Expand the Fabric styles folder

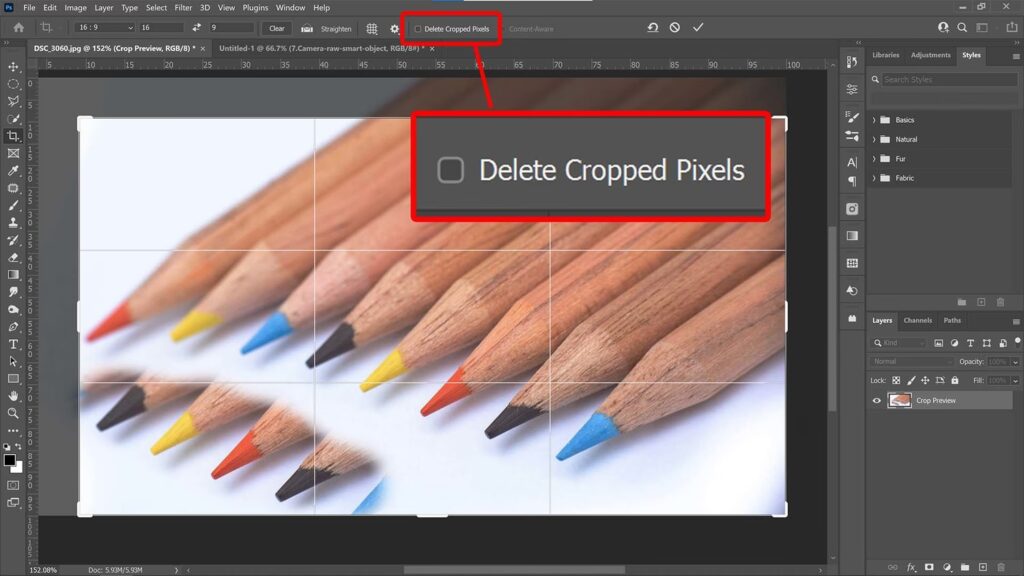click(874, 178)
